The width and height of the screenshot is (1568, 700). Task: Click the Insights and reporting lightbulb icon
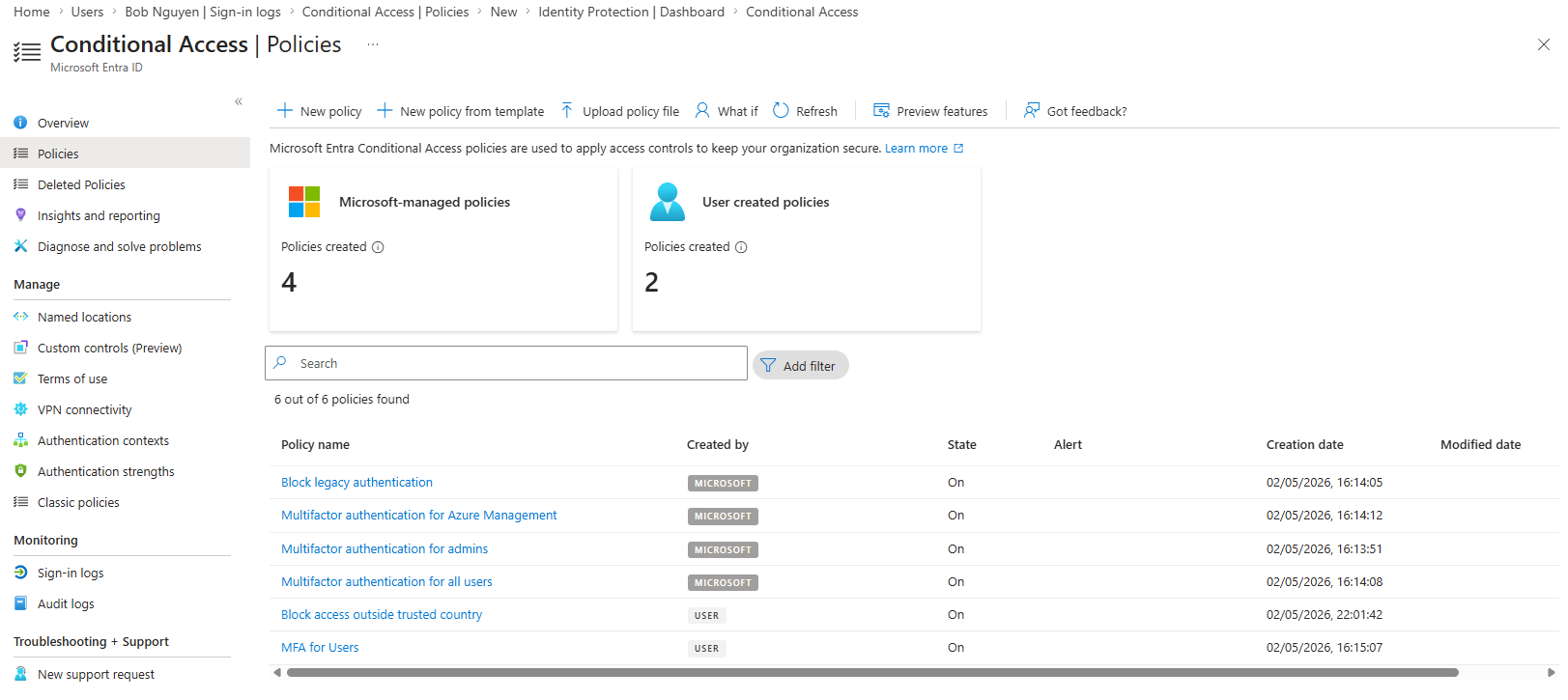tap(20, 215)
